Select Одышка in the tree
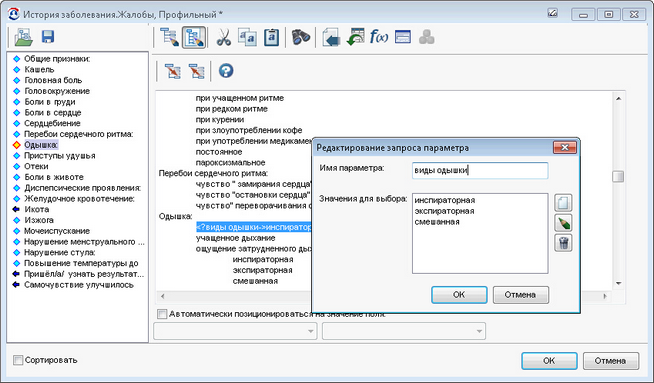 pyautogui.click(x=41, y=145)
